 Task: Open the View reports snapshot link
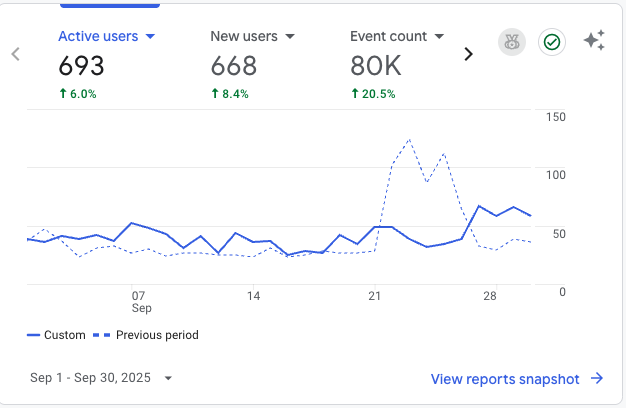505,378
